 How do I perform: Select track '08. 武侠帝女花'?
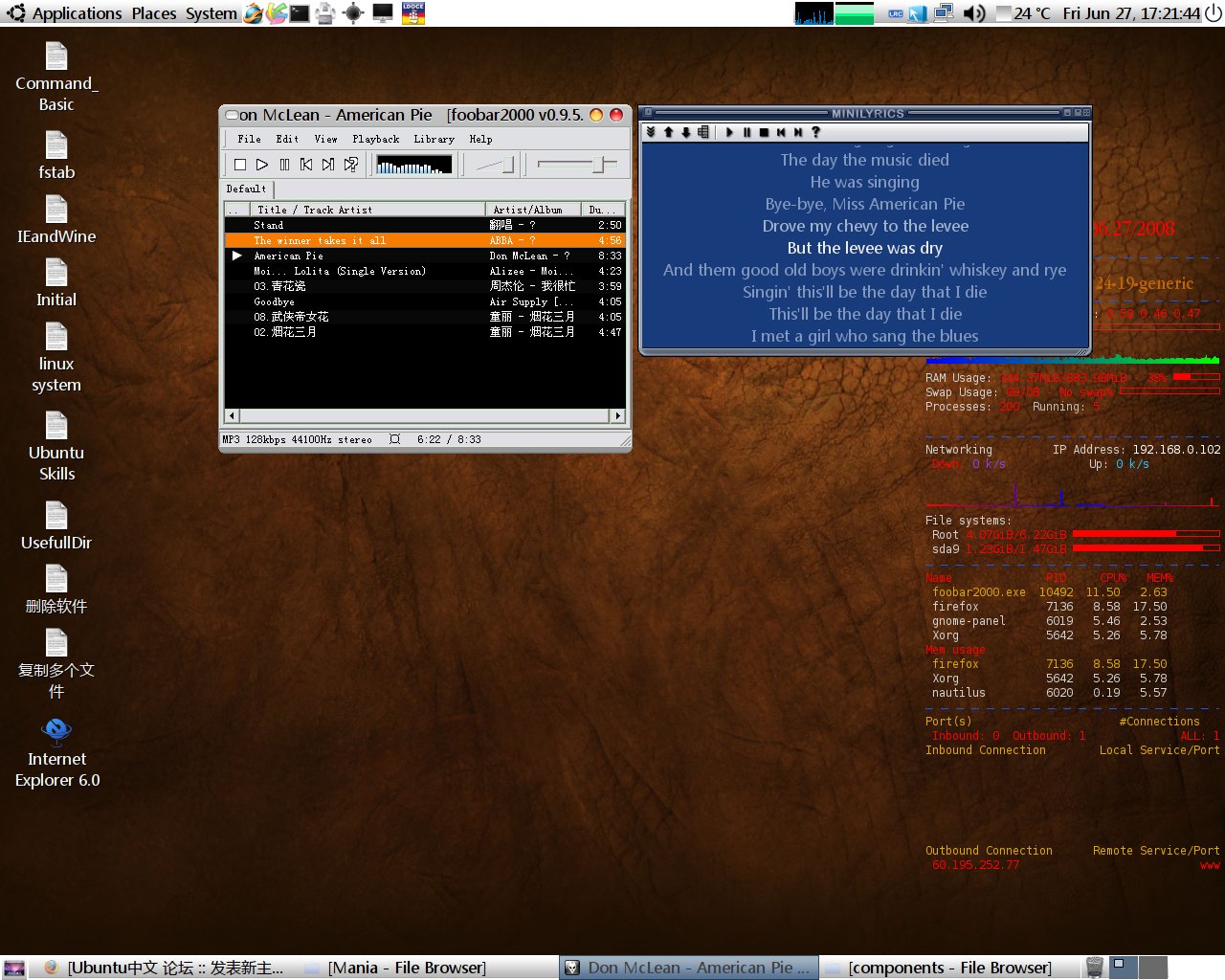425,317
